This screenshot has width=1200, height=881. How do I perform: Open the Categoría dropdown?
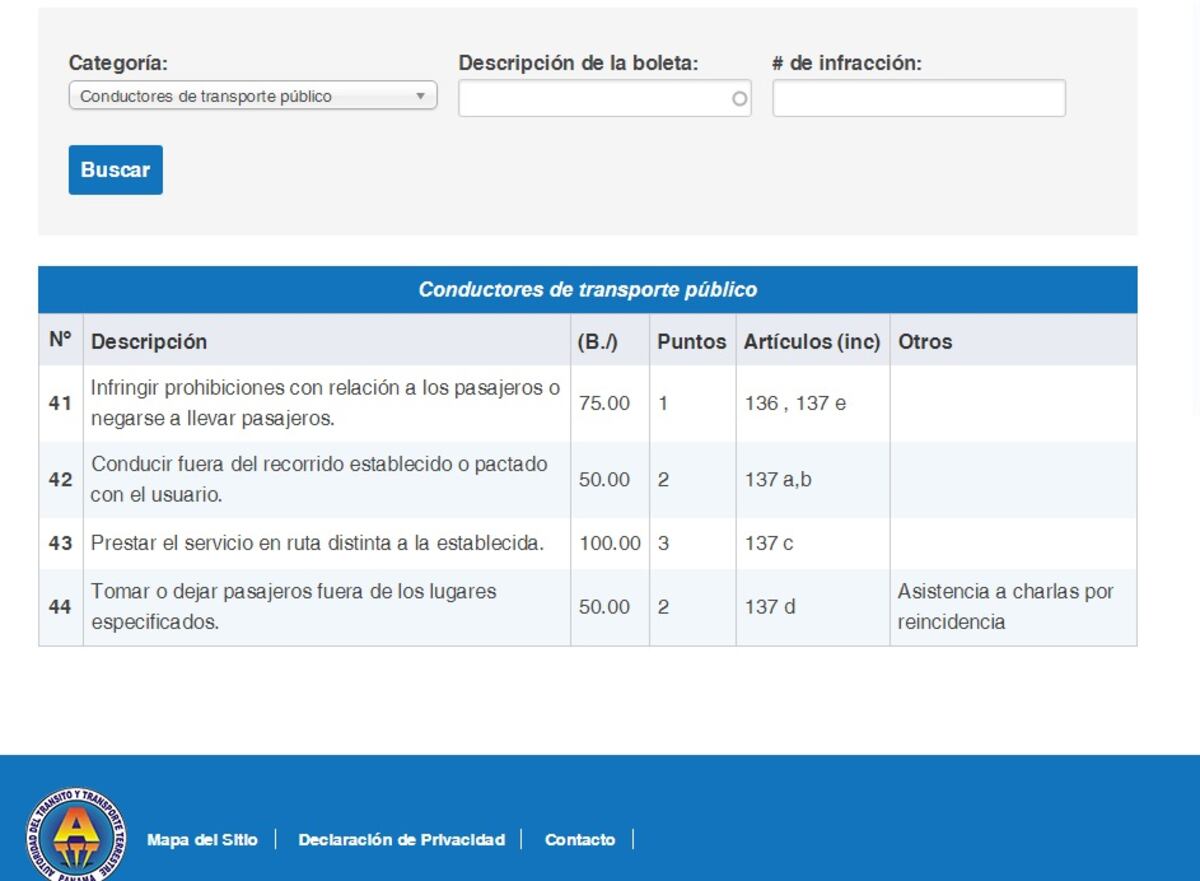[252, 97]
